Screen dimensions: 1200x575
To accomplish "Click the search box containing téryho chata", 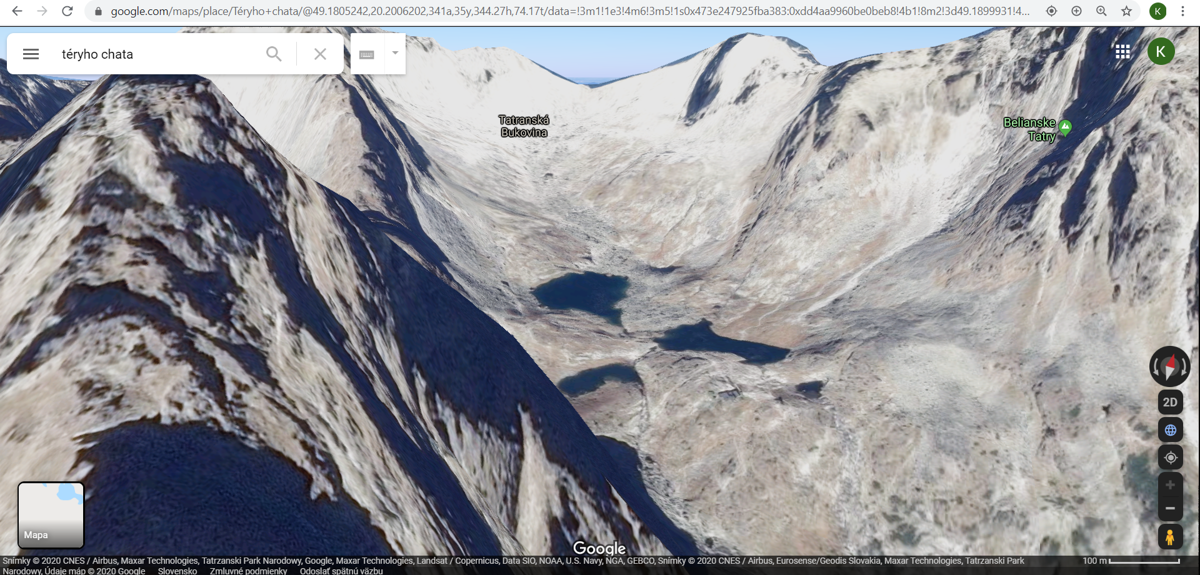I will [155, 54].
